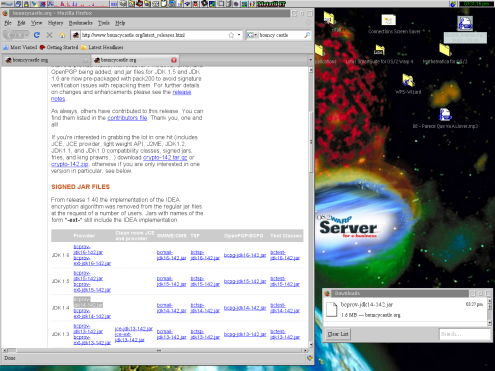Stop page loading with the X icon
Viewport: 495px width, 371px height.
pyautogui.click(x=50, y=35)
